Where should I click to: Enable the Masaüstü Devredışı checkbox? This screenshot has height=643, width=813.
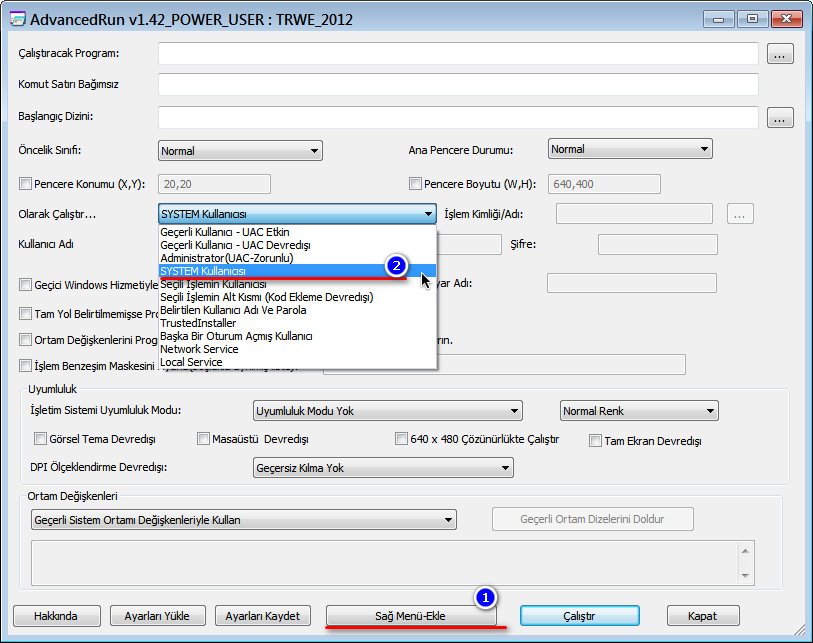click(203, 439)
